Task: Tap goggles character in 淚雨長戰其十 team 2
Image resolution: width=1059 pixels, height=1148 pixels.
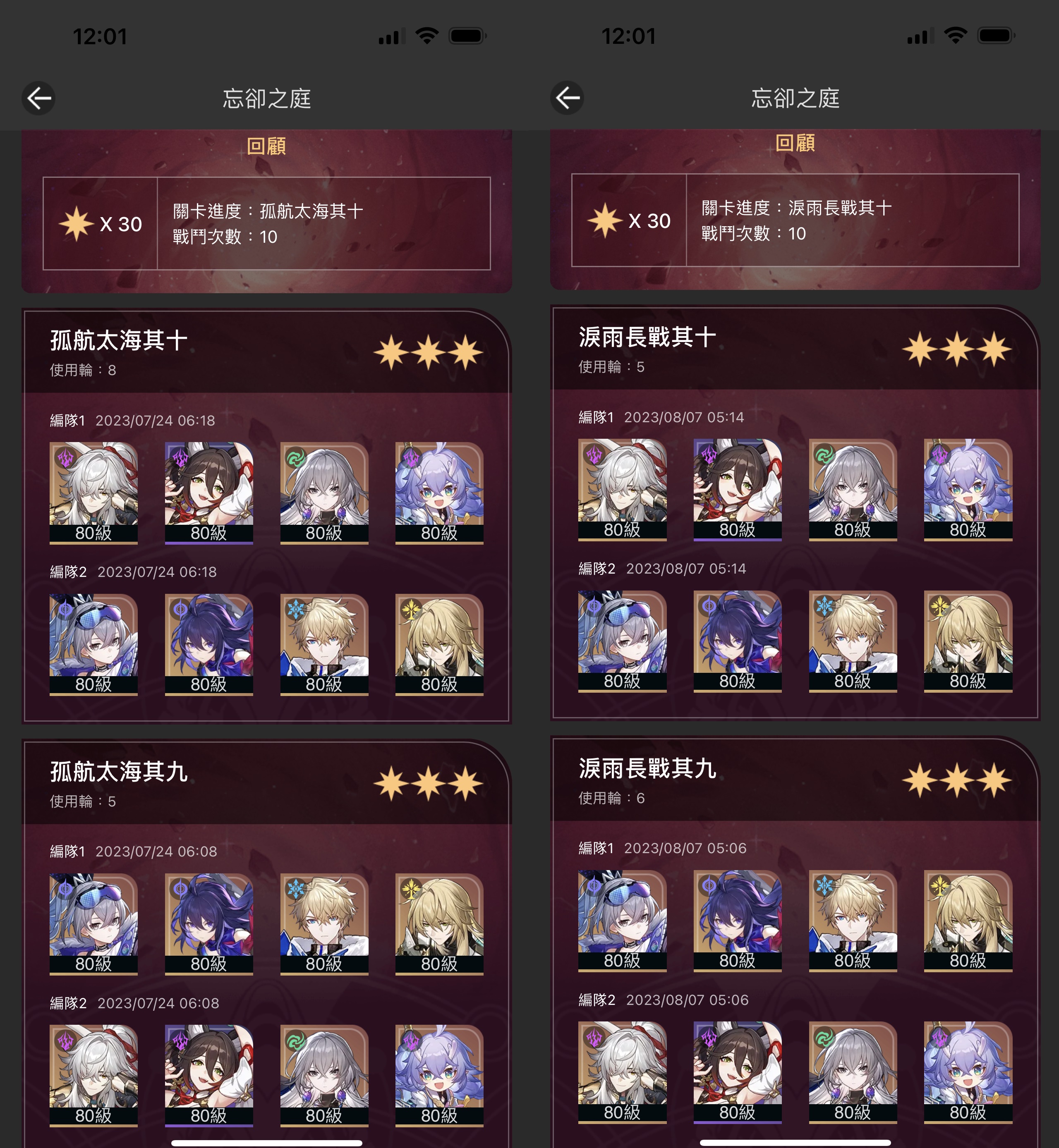Action: click(622, 641)
